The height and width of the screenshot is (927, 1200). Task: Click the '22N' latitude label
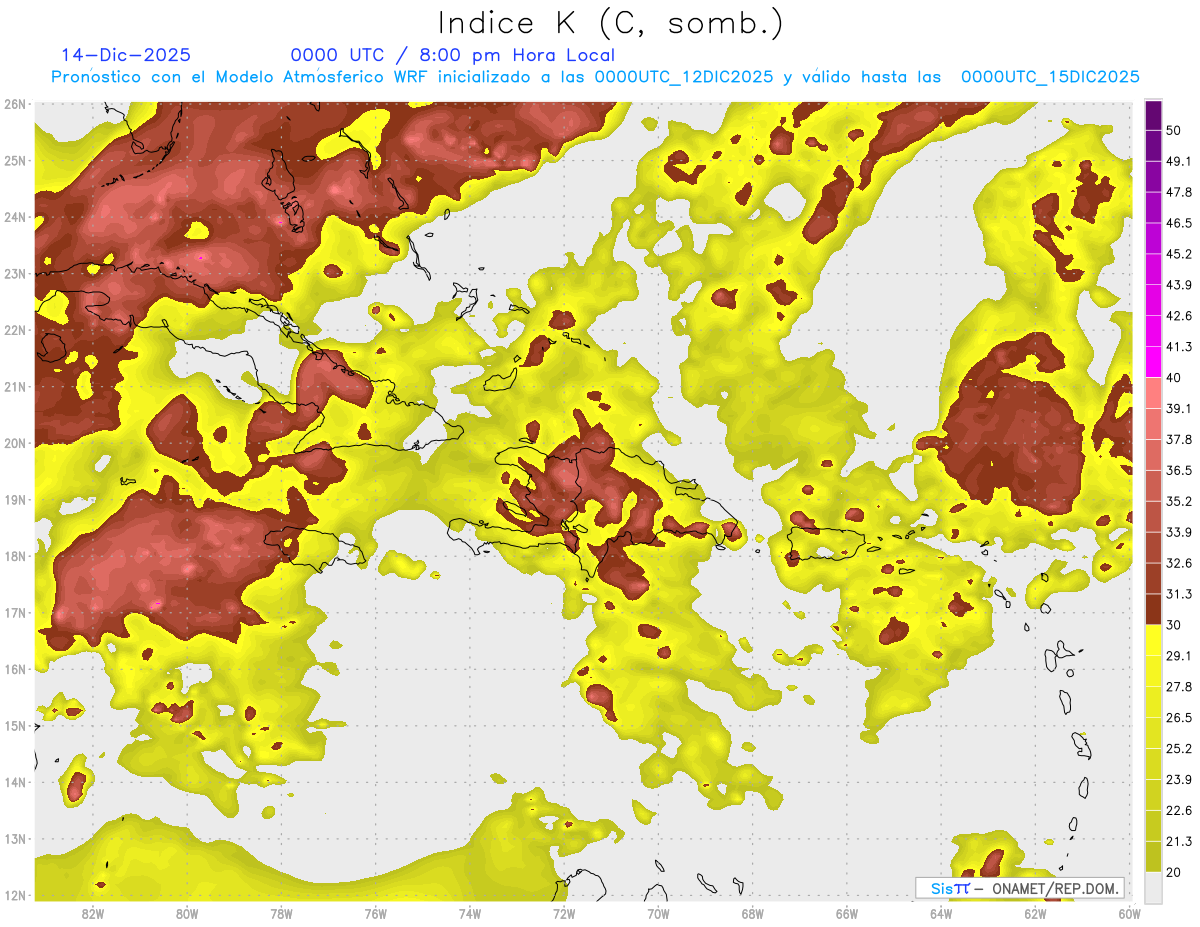15,330
